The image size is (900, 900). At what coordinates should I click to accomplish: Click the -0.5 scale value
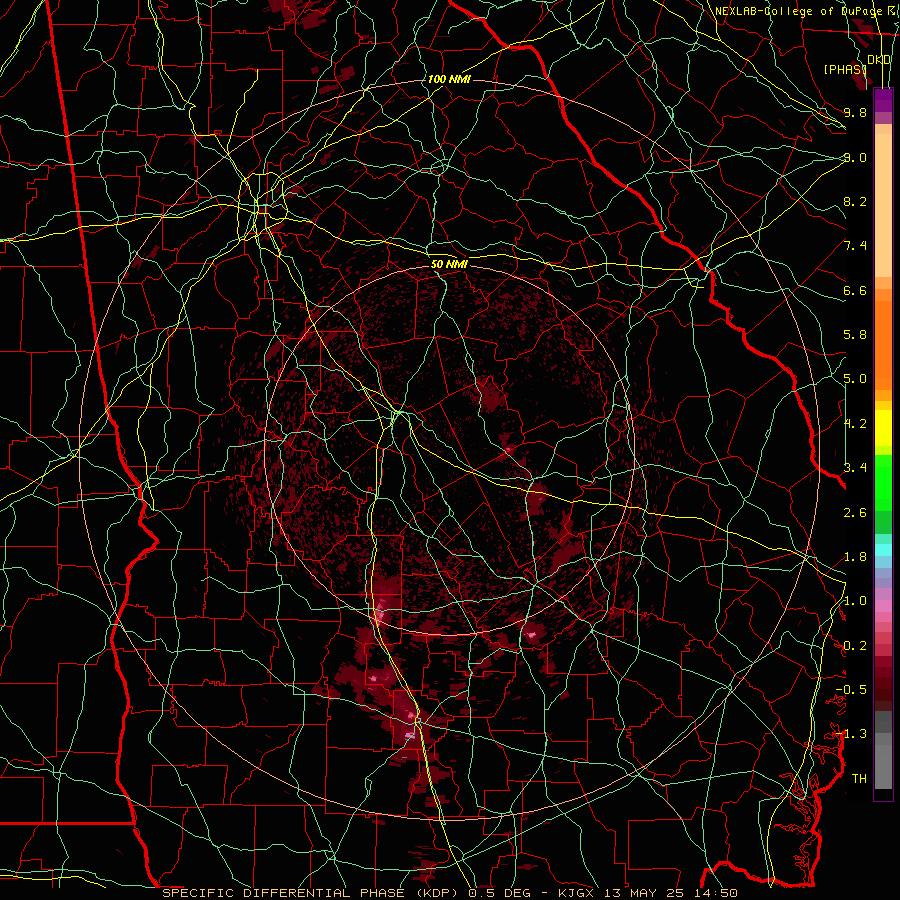coord(851,690)
